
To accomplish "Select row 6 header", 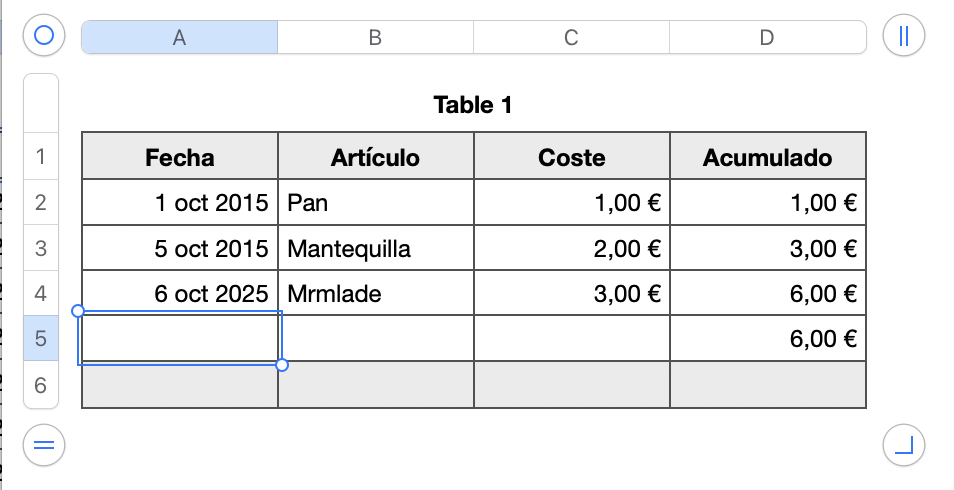I will click(41, 385).
